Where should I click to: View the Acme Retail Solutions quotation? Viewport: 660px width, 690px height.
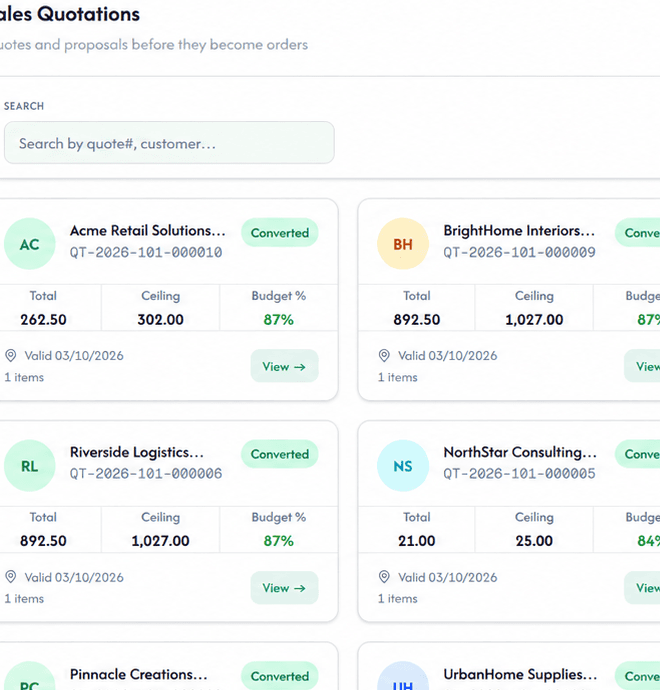[284, 366]
